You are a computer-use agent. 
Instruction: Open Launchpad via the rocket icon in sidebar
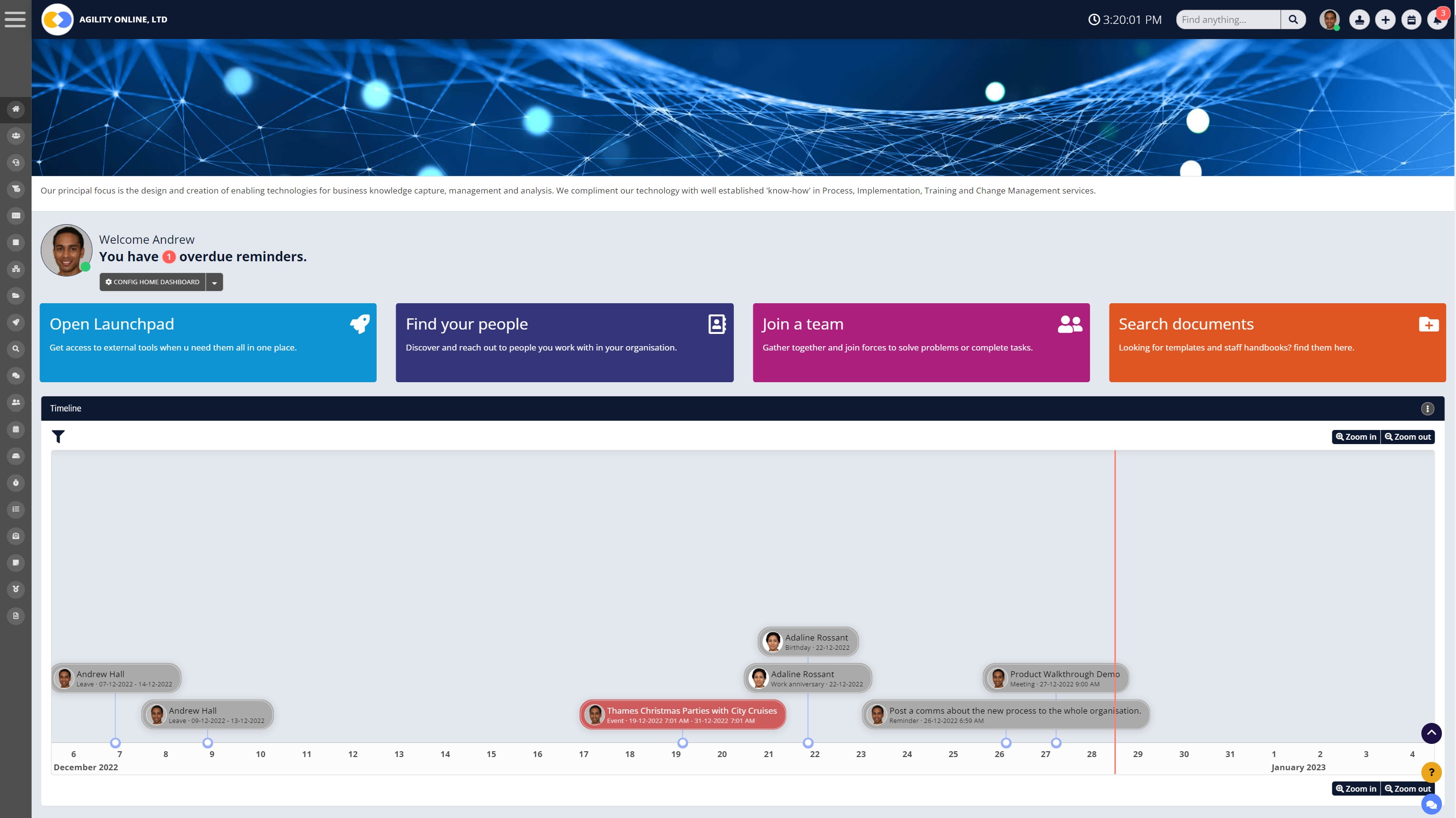click(x=15, y=322)
